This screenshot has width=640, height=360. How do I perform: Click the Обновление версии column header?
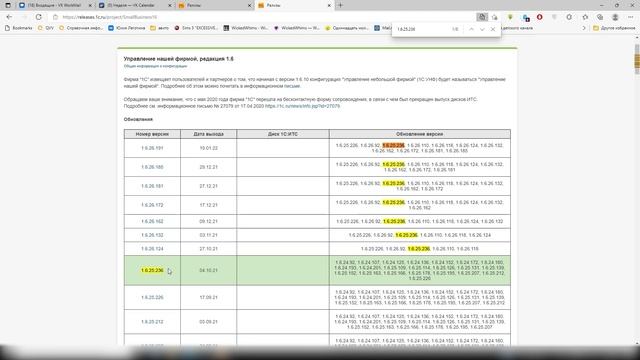tap(420, 134)
